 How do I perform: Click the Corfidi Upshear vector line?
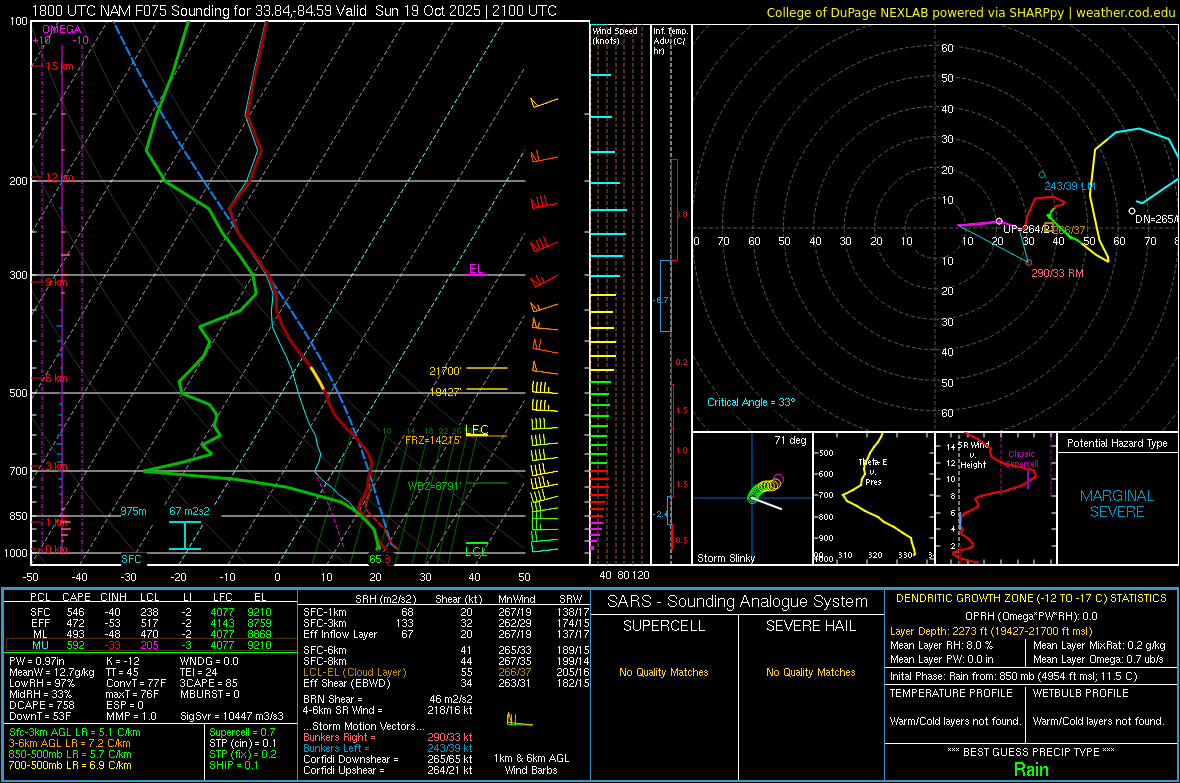tap(388, 770)
